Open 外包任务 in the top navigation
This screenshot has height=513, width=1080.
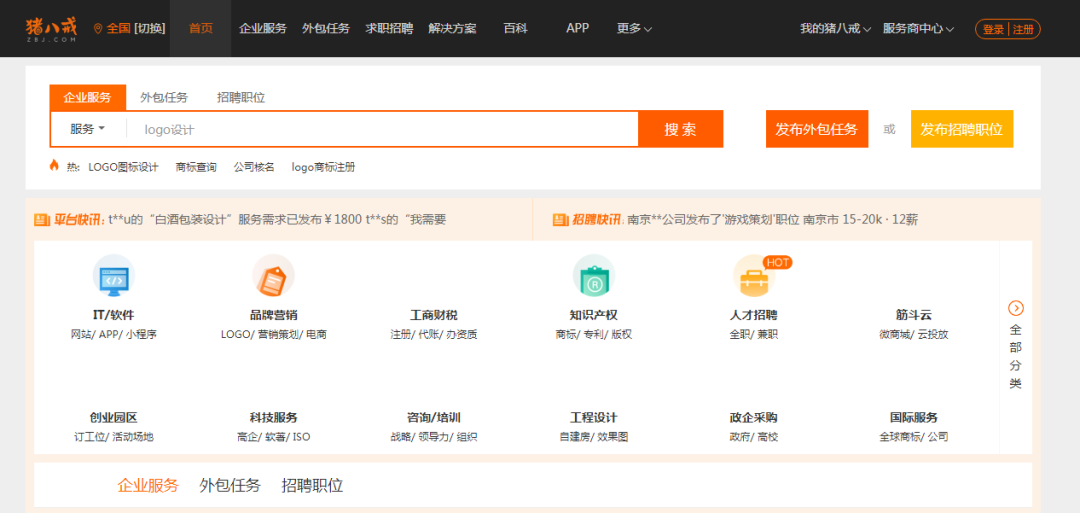pyautogui.click(x=326, y=28)
